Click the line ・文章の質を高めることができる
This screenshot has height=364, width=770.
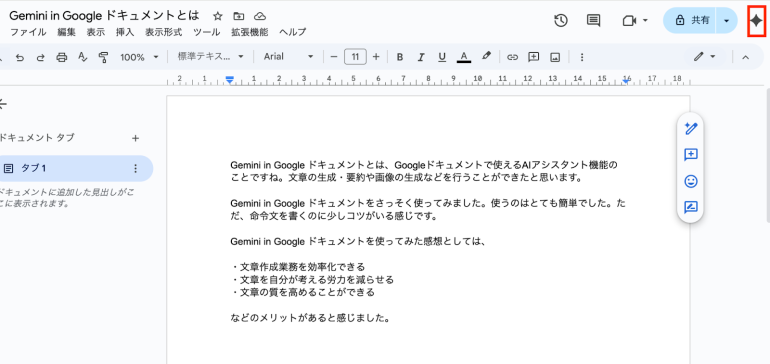coord(302,293)
